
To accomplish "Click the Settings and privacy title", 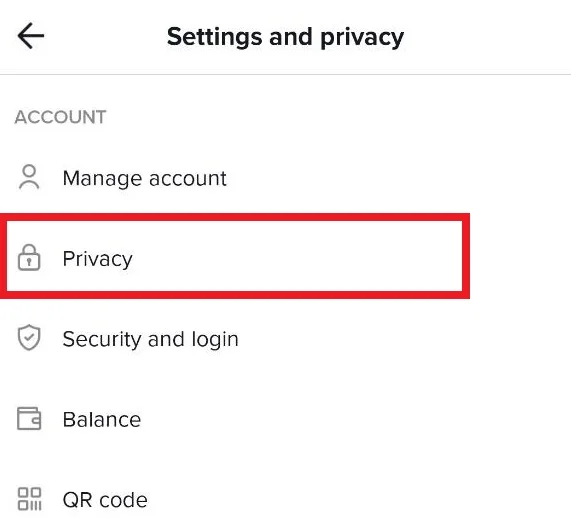I will (286, 37).
